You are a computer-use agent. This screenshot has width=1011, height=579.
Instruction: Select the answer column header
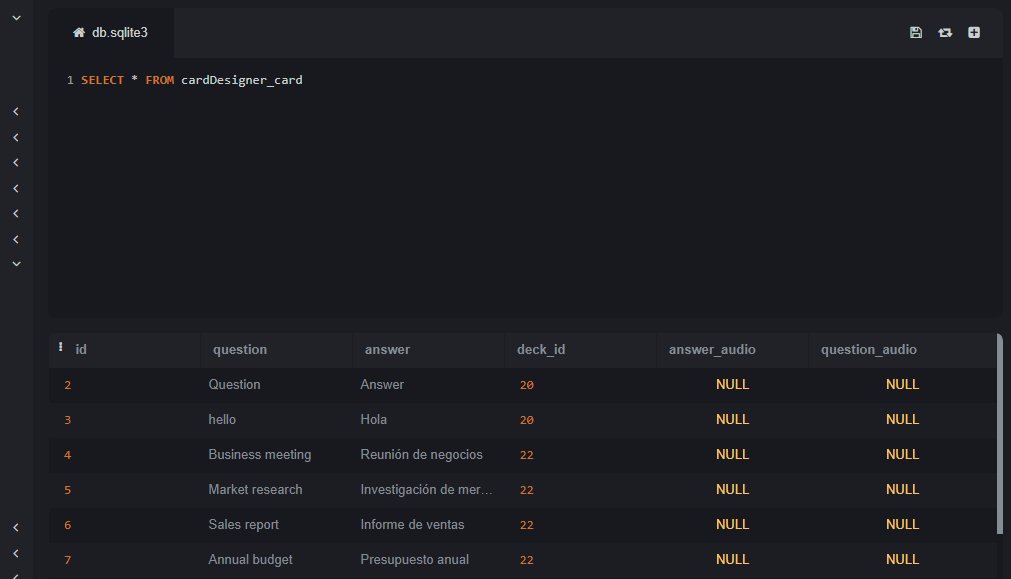pos(387,350)
